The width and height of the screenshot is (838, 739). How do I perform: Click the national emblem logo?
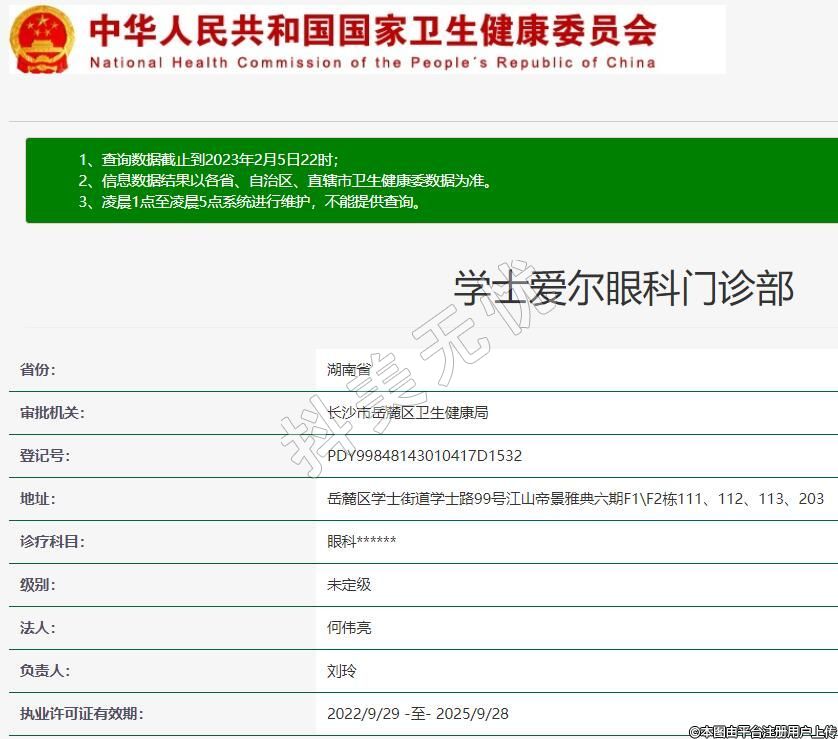click(42, 39)
